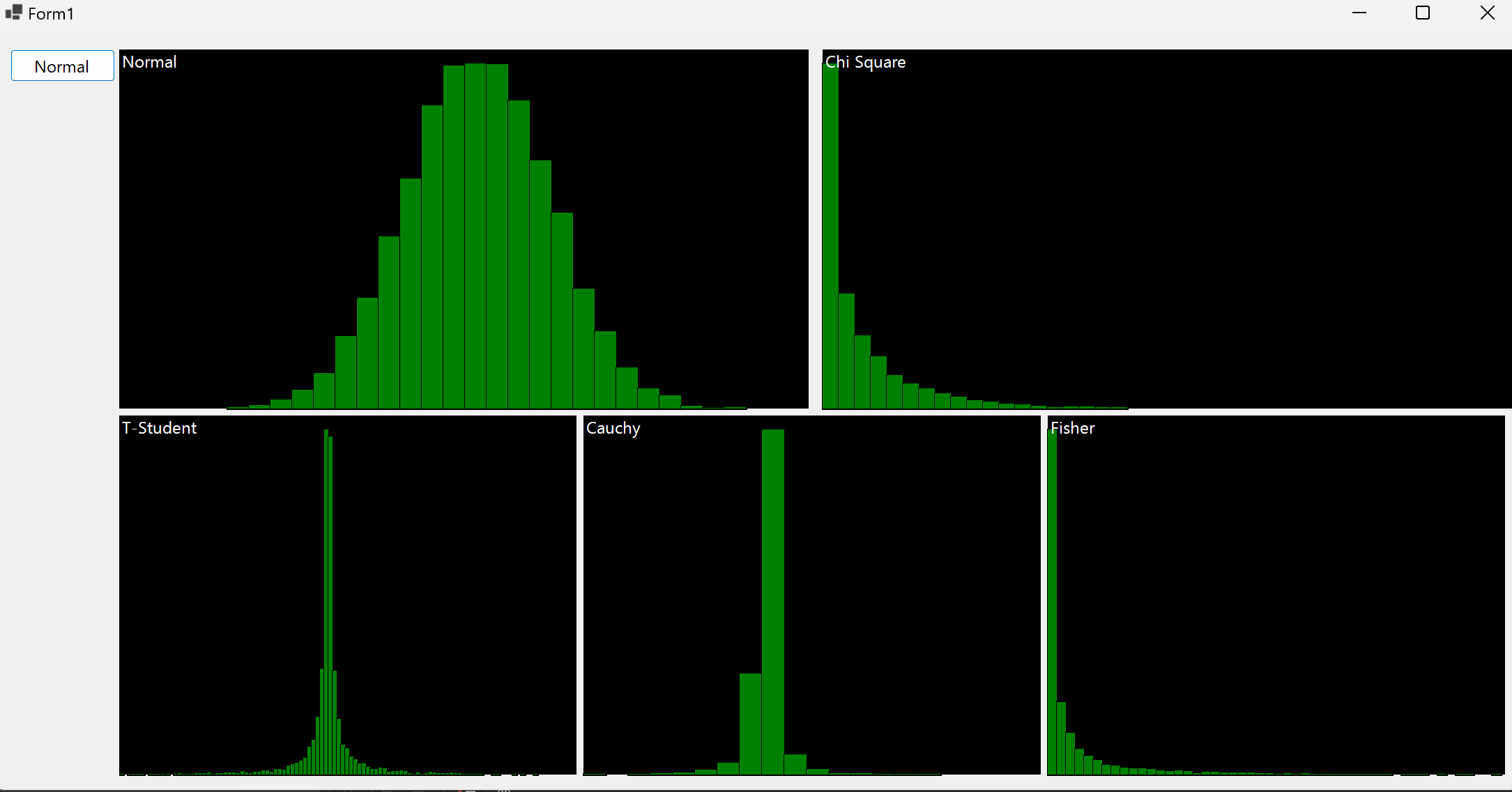Click the Normal histogram chart label
The height and width of the screenshot is (792, 1512).
click(149, 62)
